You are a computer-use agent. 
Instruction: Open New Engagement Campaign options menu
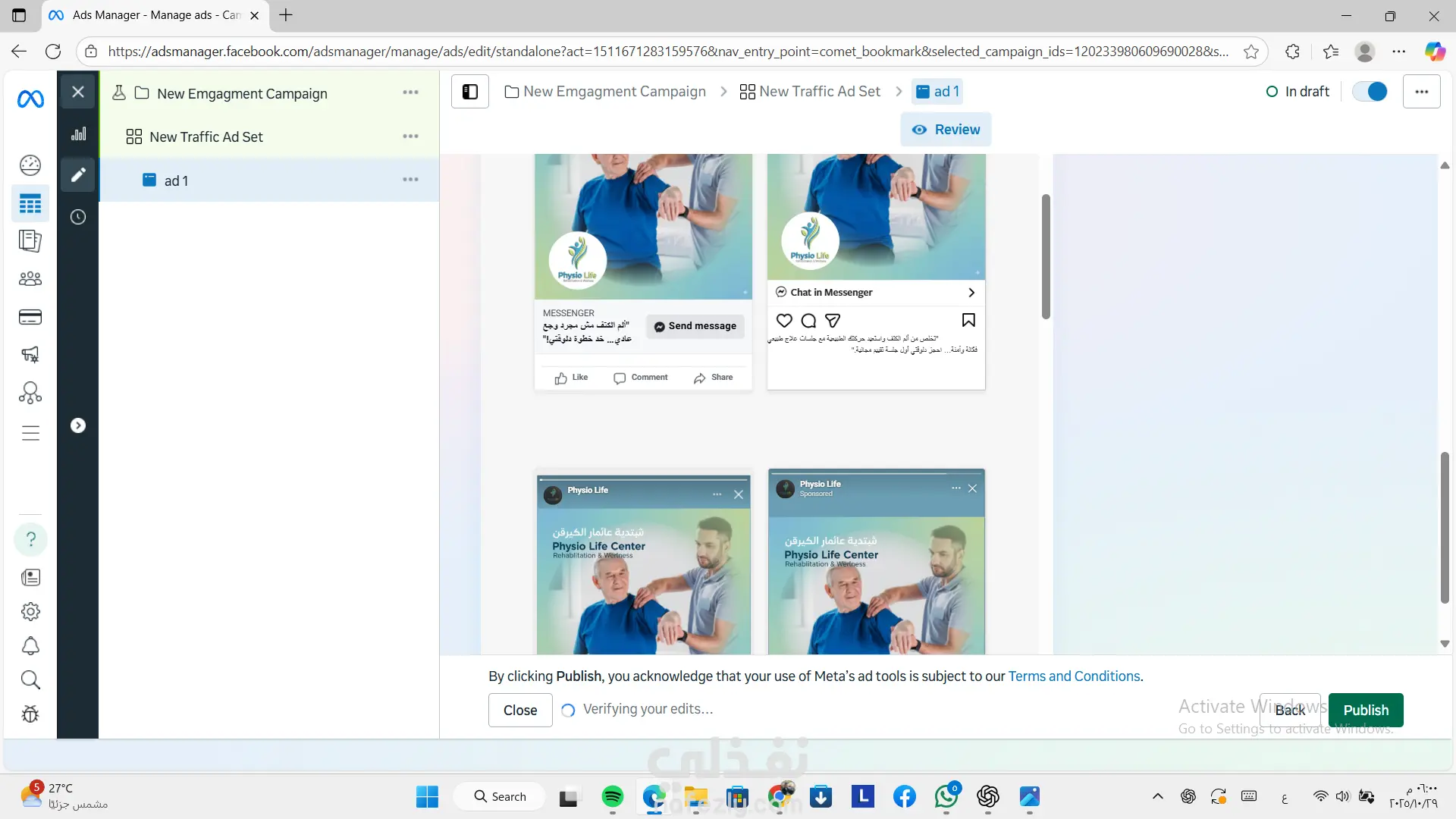(x=410, y=93)
